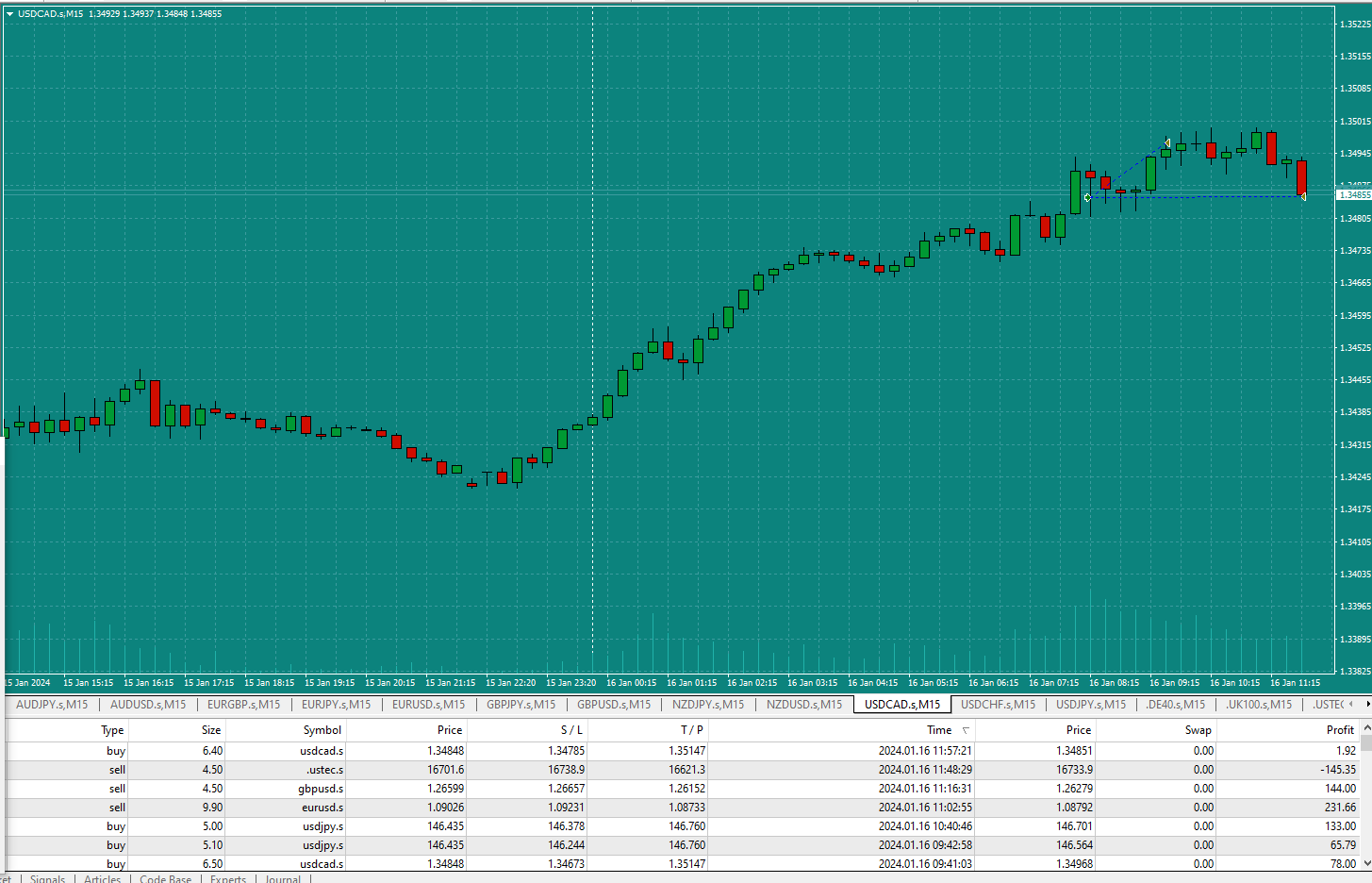
Task: Click the current price 1.08792
Action: pos(1074,808)
